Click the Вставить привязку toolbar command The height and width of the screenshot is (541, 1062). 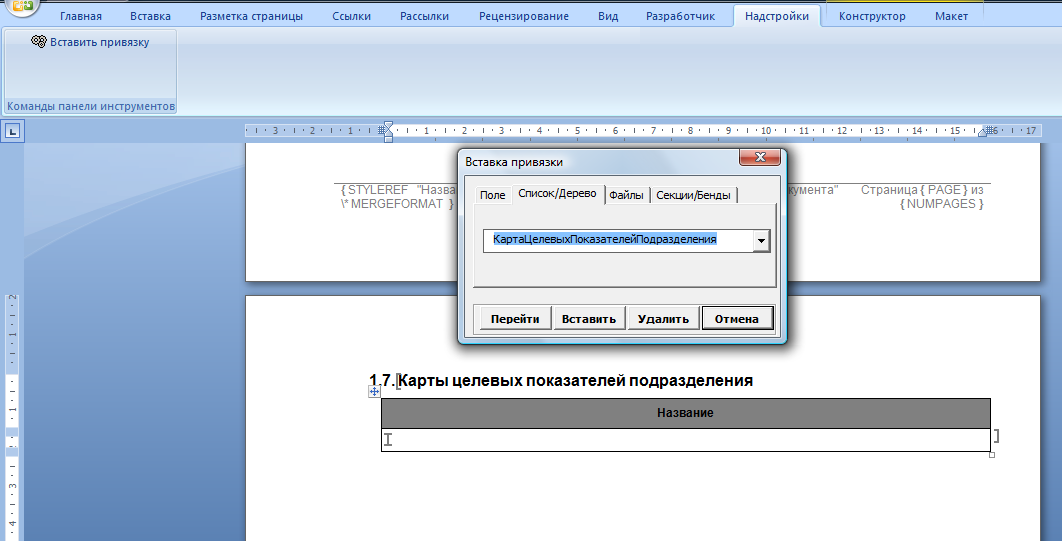pos(90,42)
